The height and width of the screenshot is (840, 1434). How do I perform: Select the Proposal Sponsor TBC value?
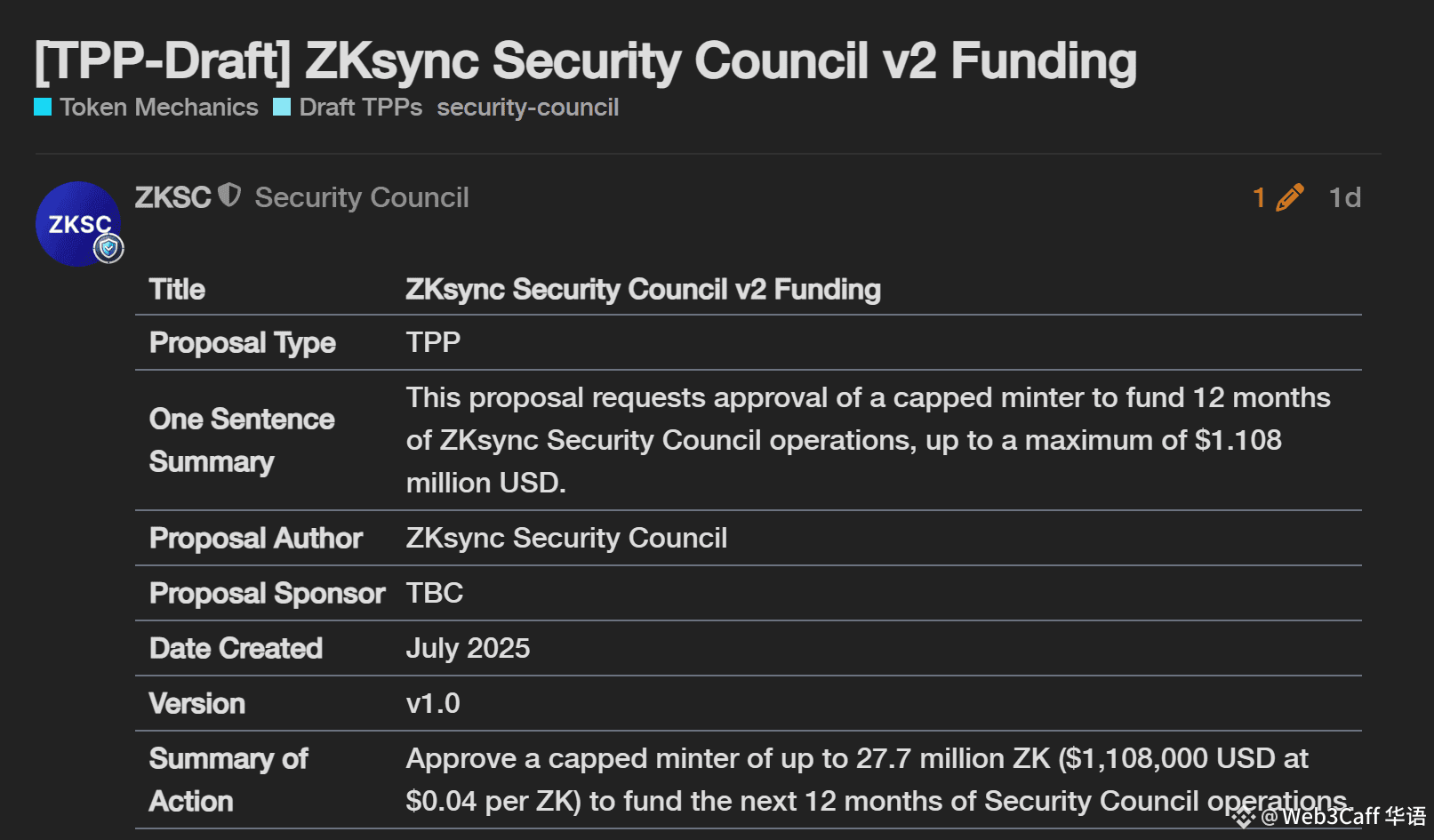(435, 593)
